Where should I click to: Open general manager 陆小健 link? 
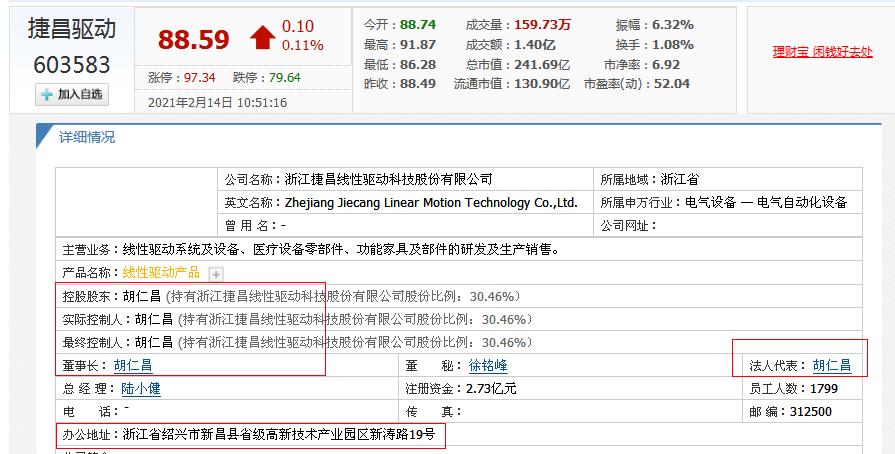click(141, 389)
